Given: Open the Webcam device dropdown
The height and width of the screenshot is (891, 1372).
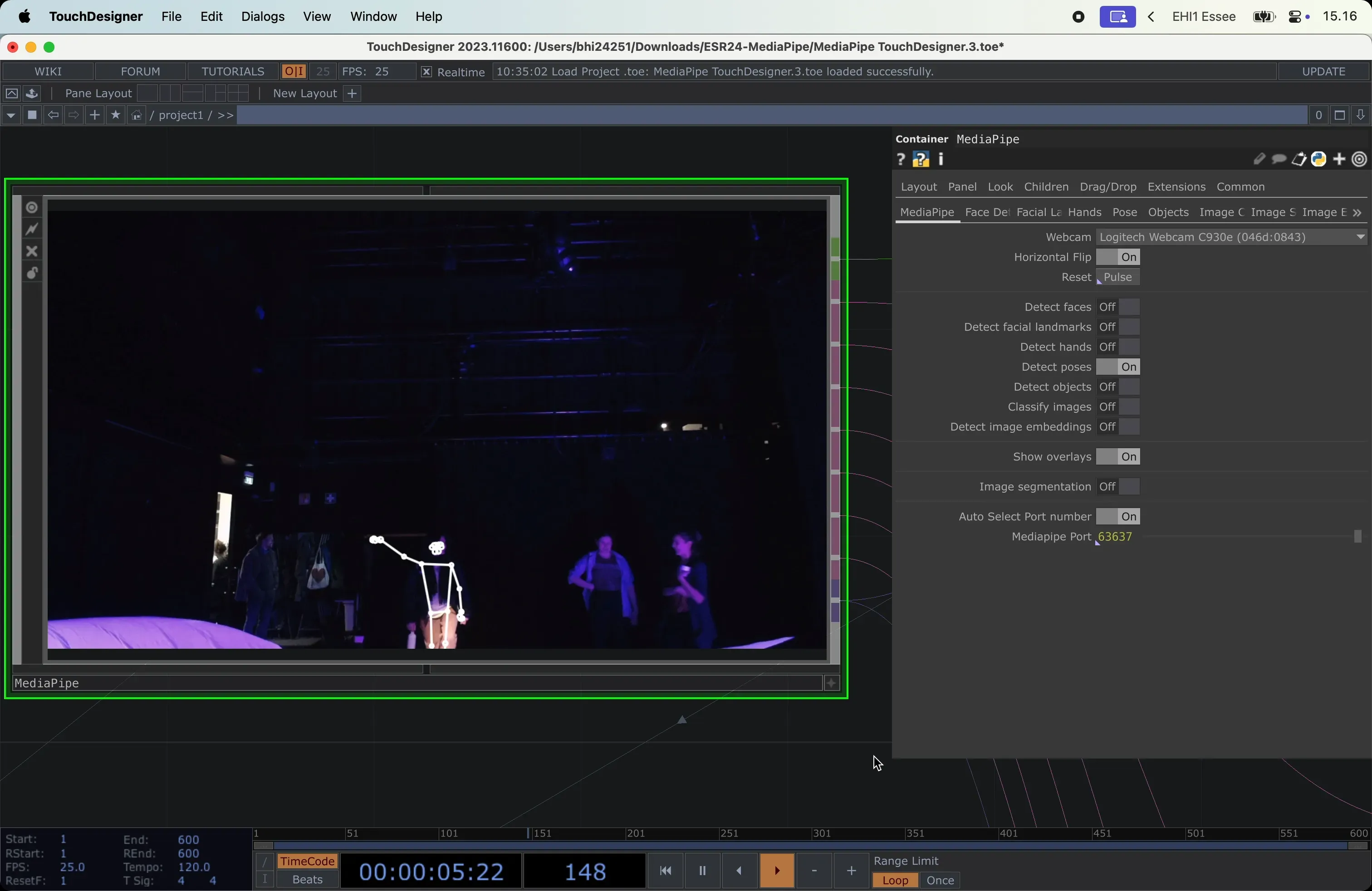Looking at the screenshot, I should [x=1232, y=237].
